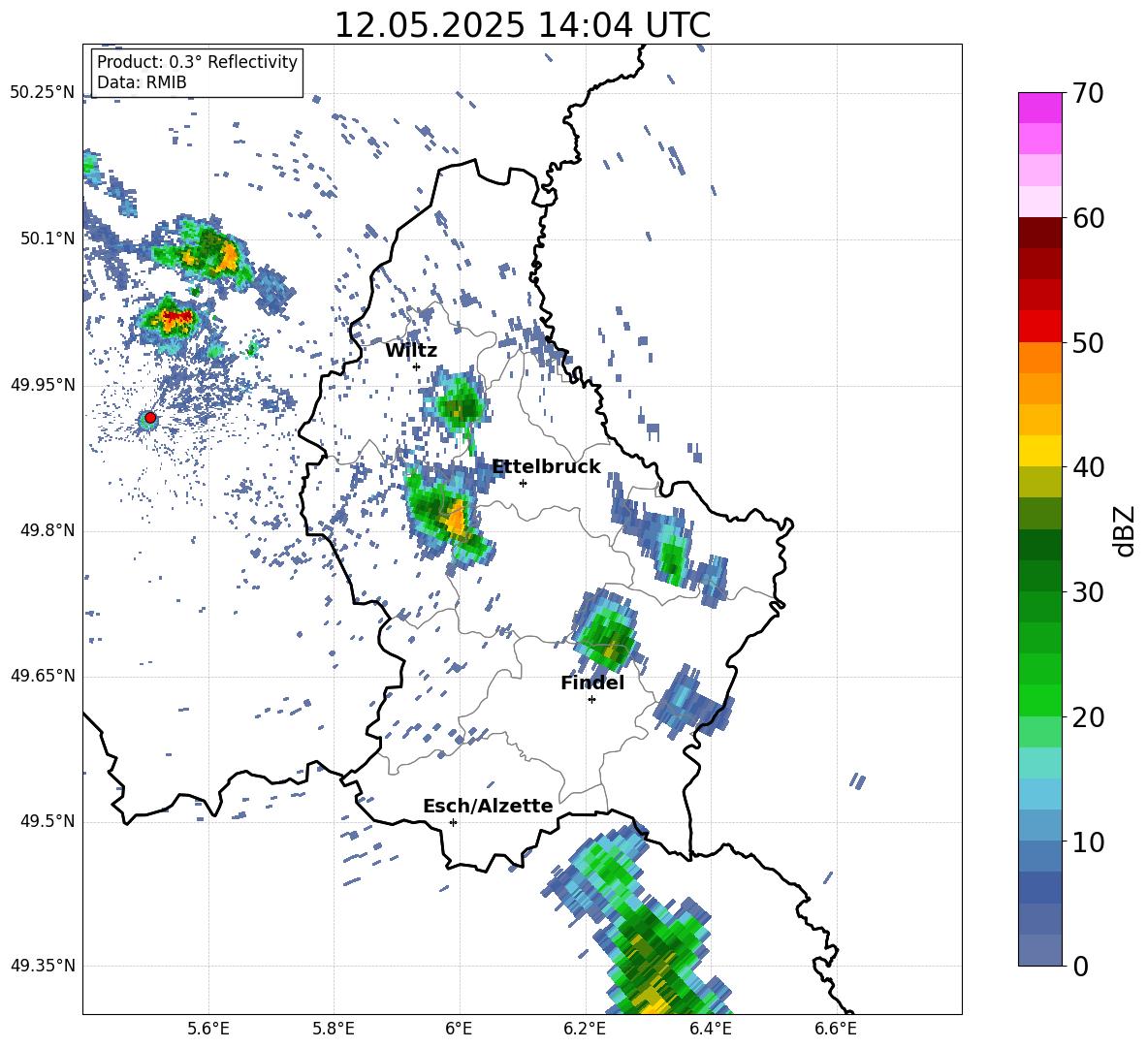Click the dark red colorbar band below 60
Screen dimensions: 1148x1048
tap(1039, 233)
